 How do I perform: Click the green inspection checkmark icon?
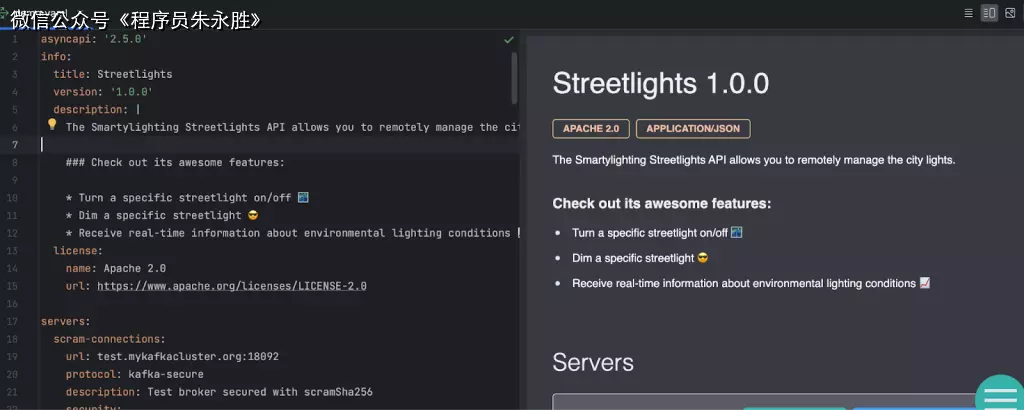click(x=509, y=40)
